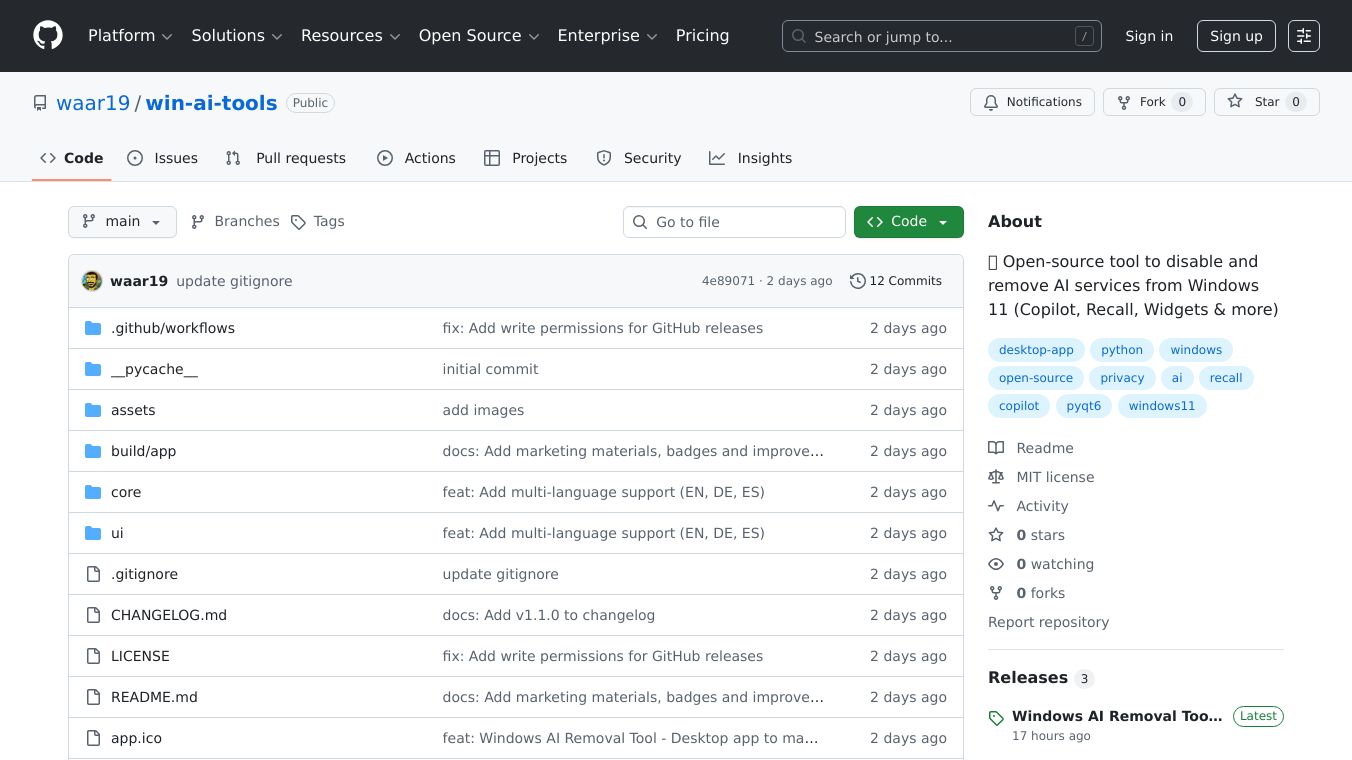Viewport: 1352px width, 760px height.
Task: Switch to the Issues tab
Action: click(x=163, y=158)
